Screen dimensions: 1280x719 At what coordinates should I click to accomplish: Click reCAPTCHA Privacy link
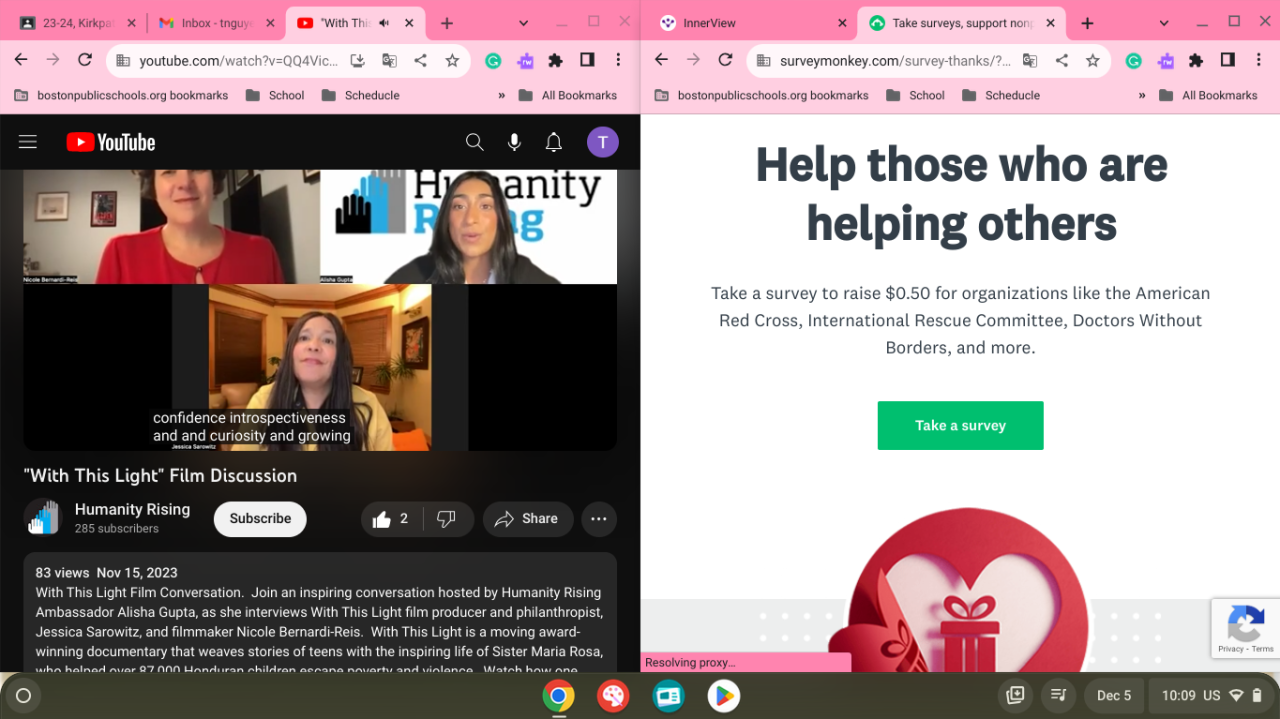(x=1230, y=649)
